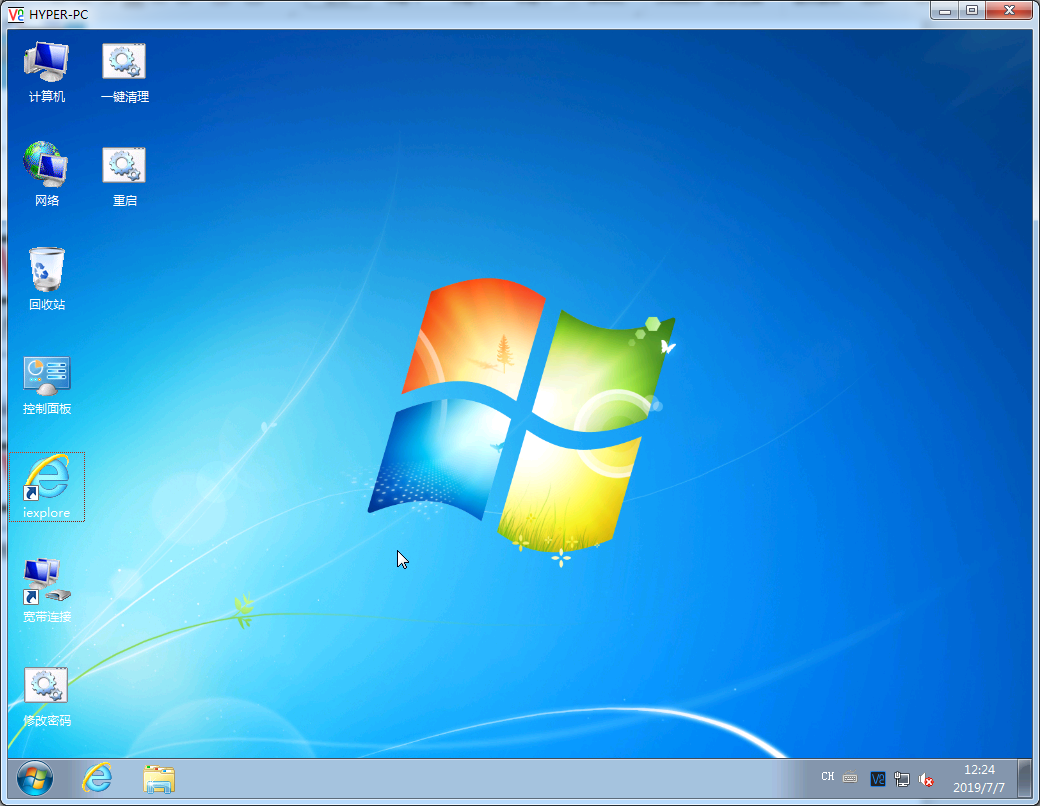Click the CH input language indicator

pyautogui.click(x=827, y=776)
